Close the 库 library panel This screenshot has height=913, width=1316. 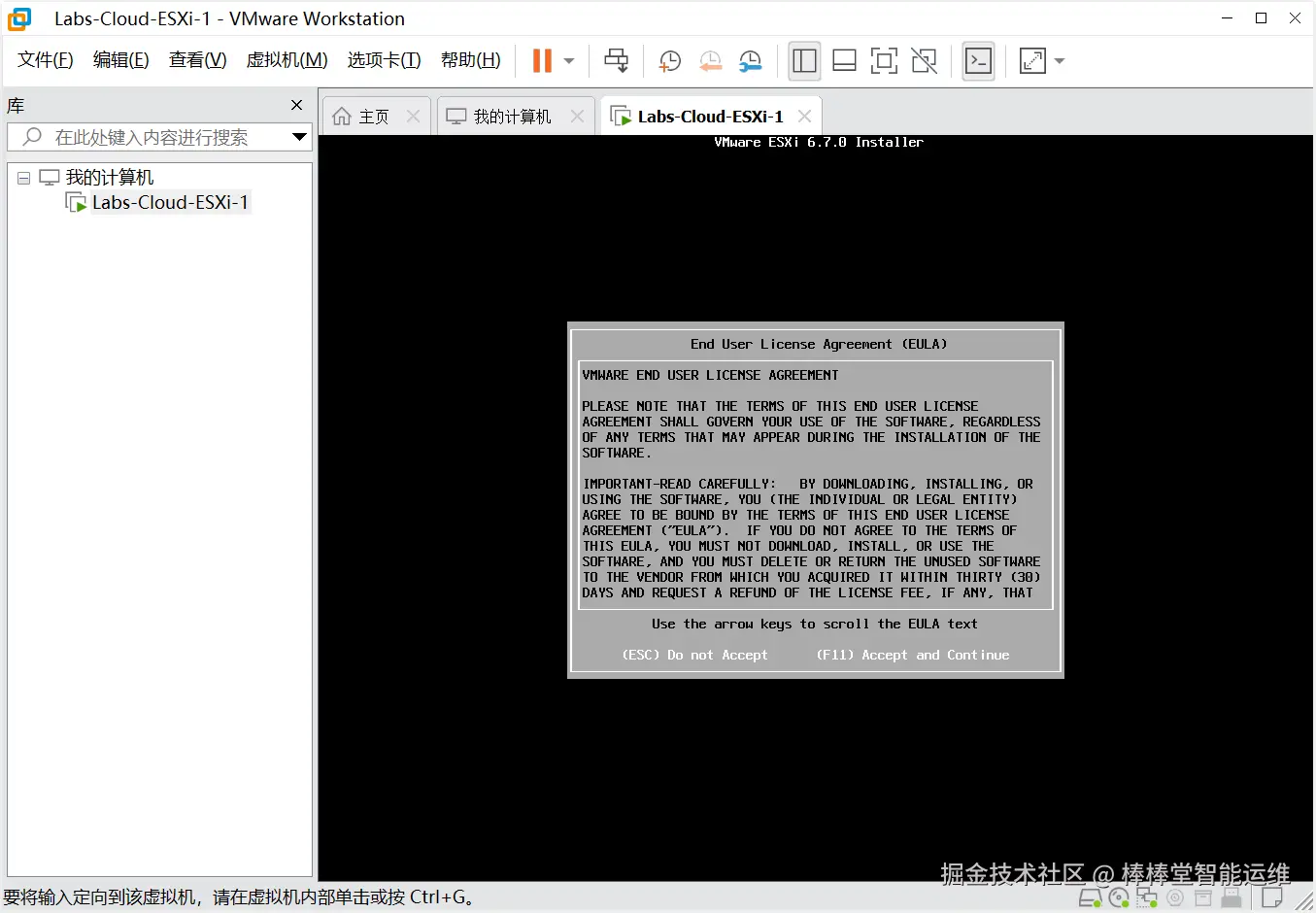pos(297,105)
